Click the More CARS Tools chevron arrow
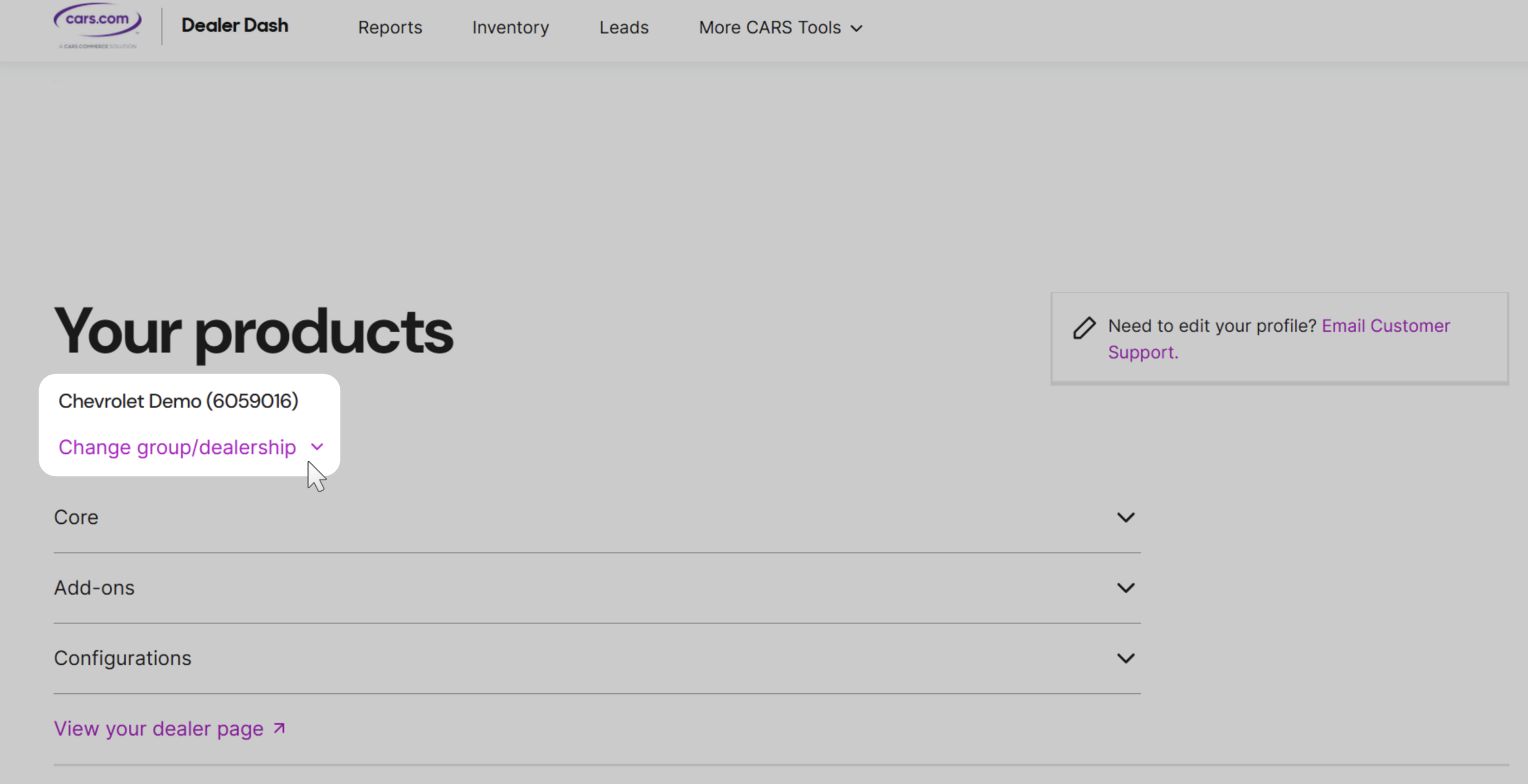This screenshot has height=784, width=1528. [x=857, y=29]
